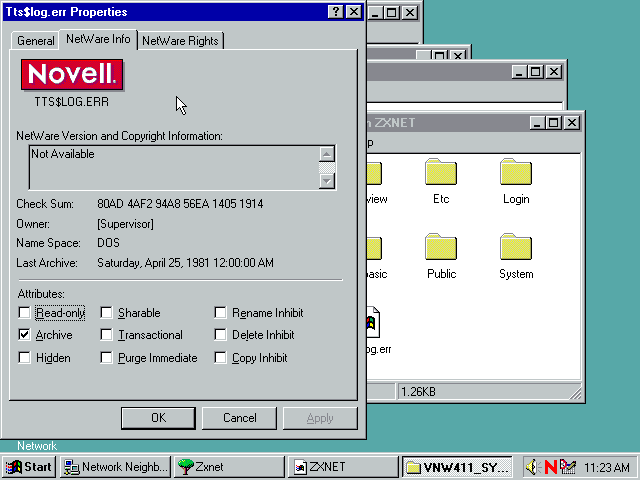The image size is (640, 480).
Task: Enable Delete Inhibit attribute
Action: [x=220, y=335]
